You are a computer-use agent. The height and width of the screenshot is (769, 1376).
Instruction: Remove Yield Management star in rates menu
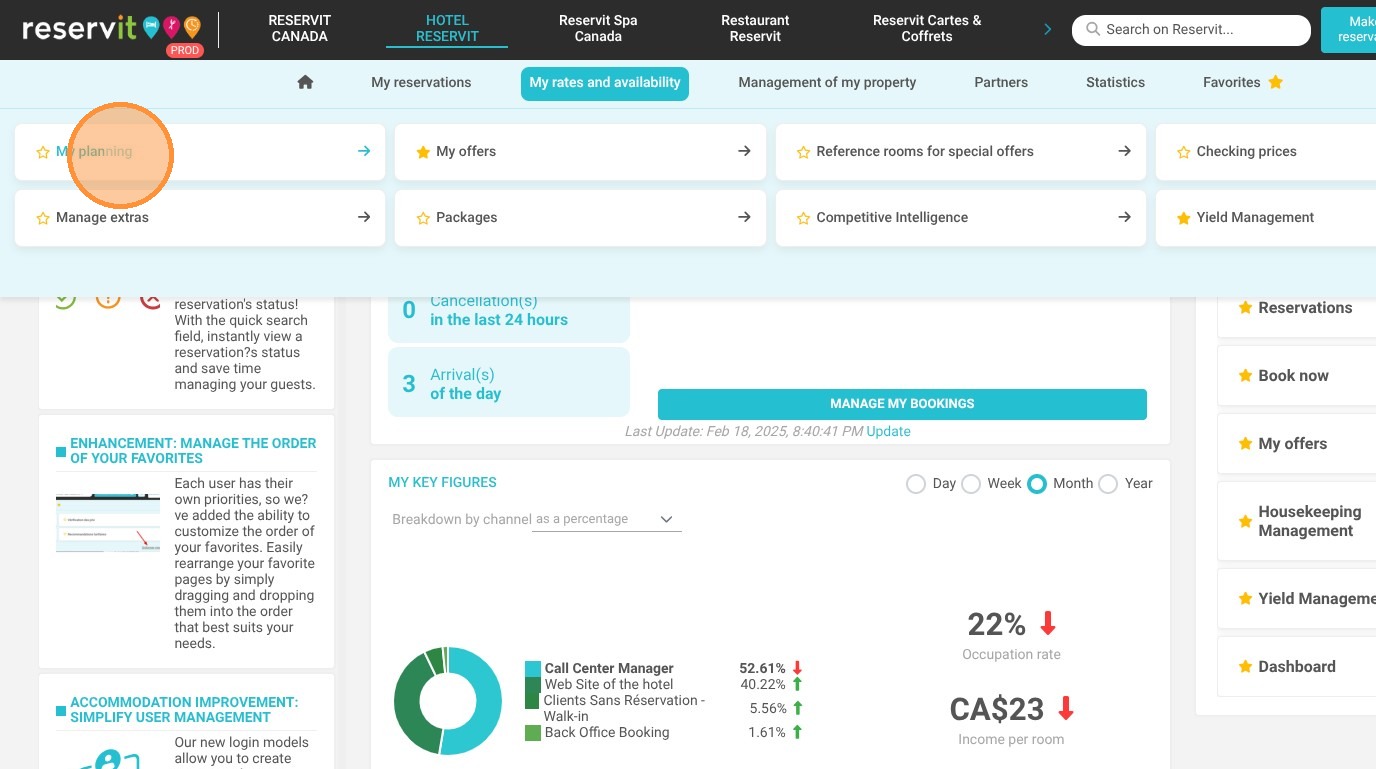click(x=1183, y=218)
